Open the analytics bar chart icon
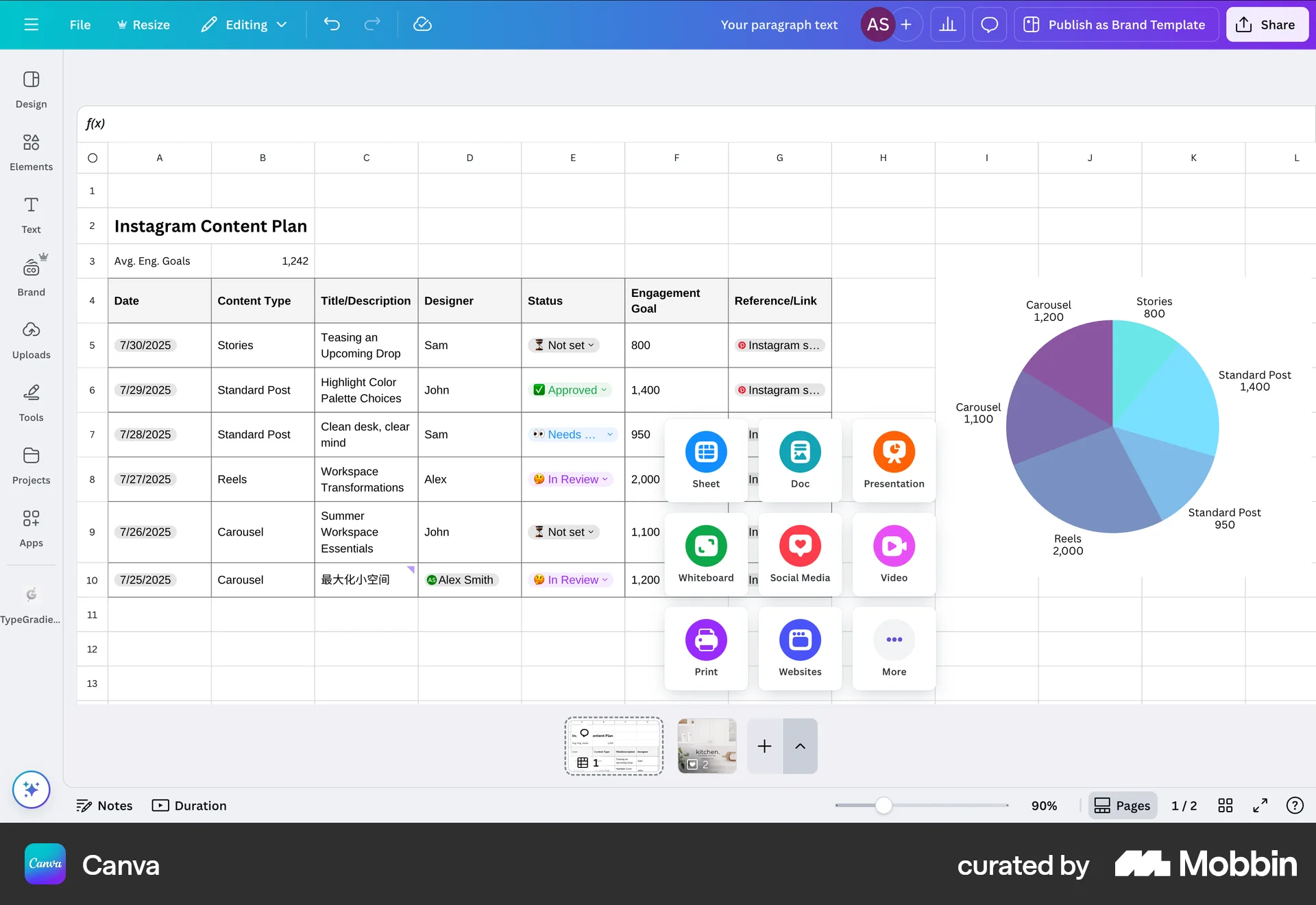 tap(947, 25)
